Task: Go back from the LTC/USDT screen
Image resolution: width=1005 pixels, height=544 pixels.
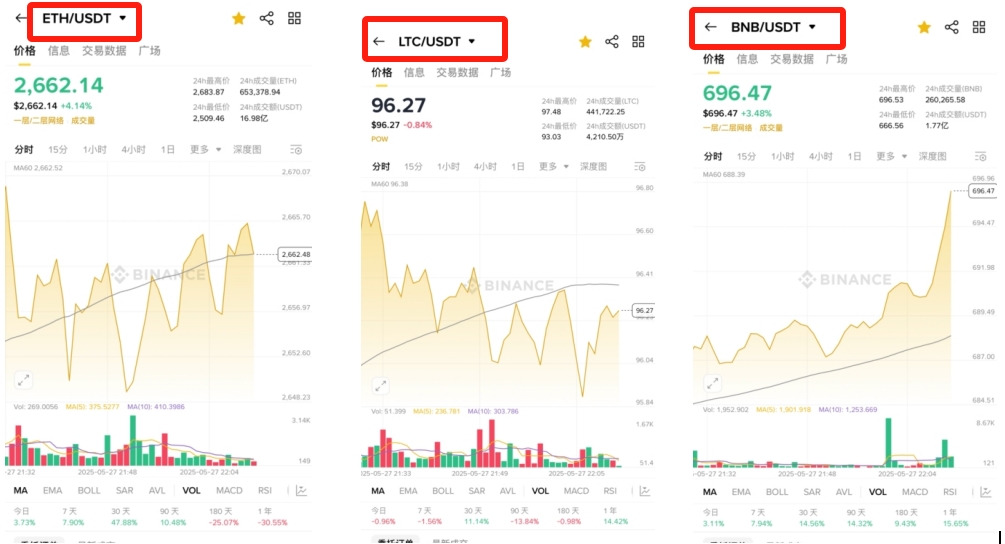Action: click(x=379, y=41)
